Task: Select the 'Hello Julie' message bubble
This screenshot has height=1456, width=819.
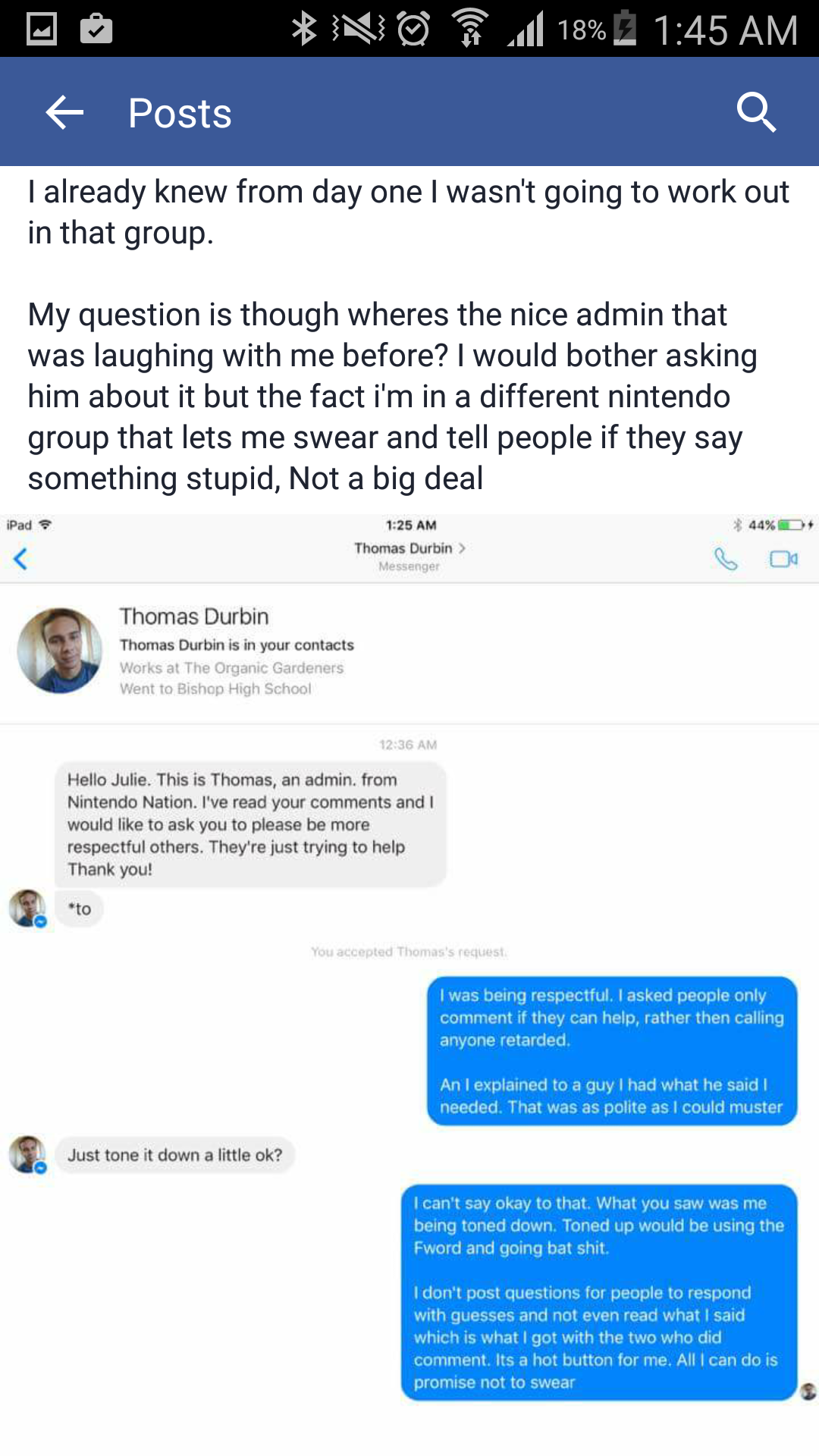Action: [250, 824]
